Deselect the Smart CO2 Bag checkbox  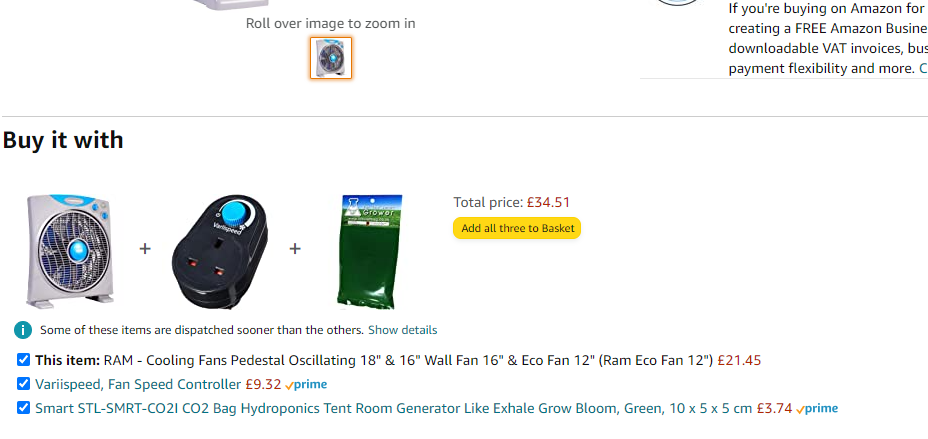pos(23,407)
